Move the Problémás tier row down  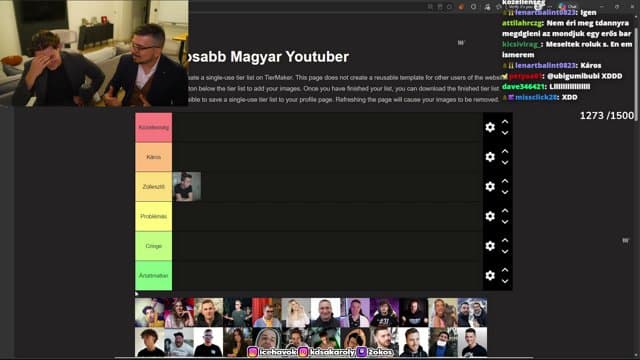505,222
